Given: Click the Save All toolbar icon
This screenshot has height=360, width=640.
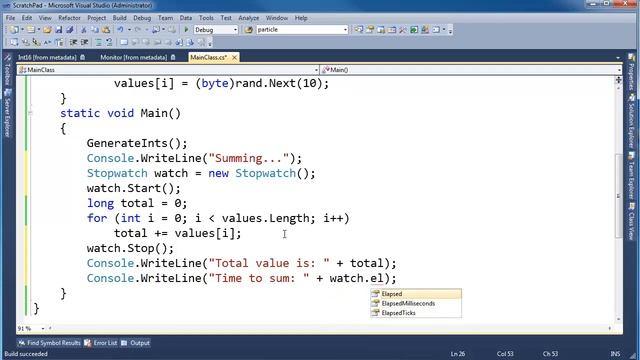Looking at the screenshot, I should 70,30.
